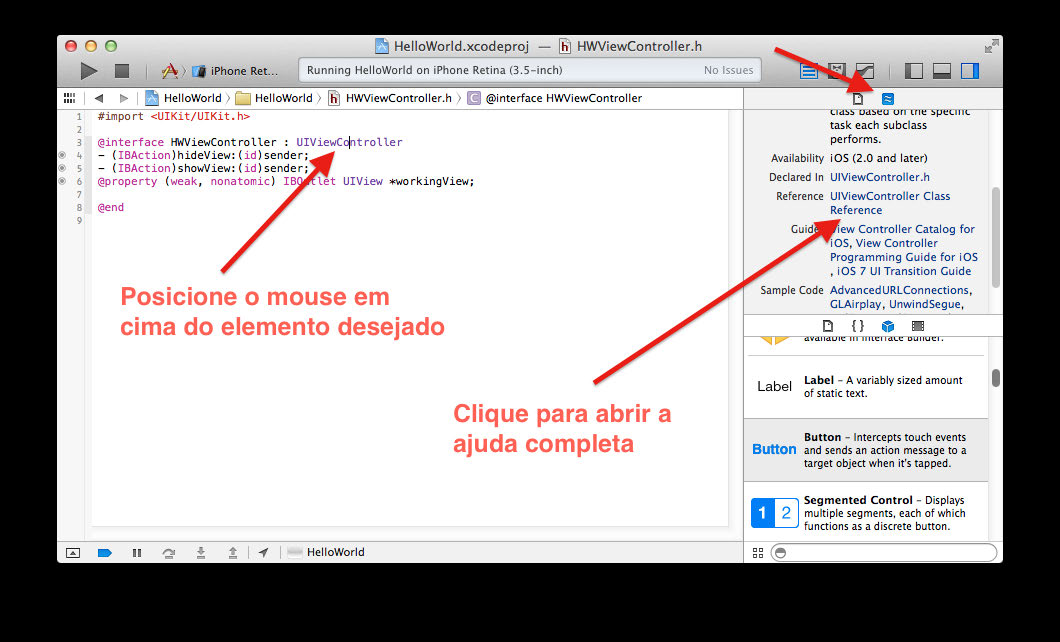
Task: Open the Version editor
Action: pos(865,71)
